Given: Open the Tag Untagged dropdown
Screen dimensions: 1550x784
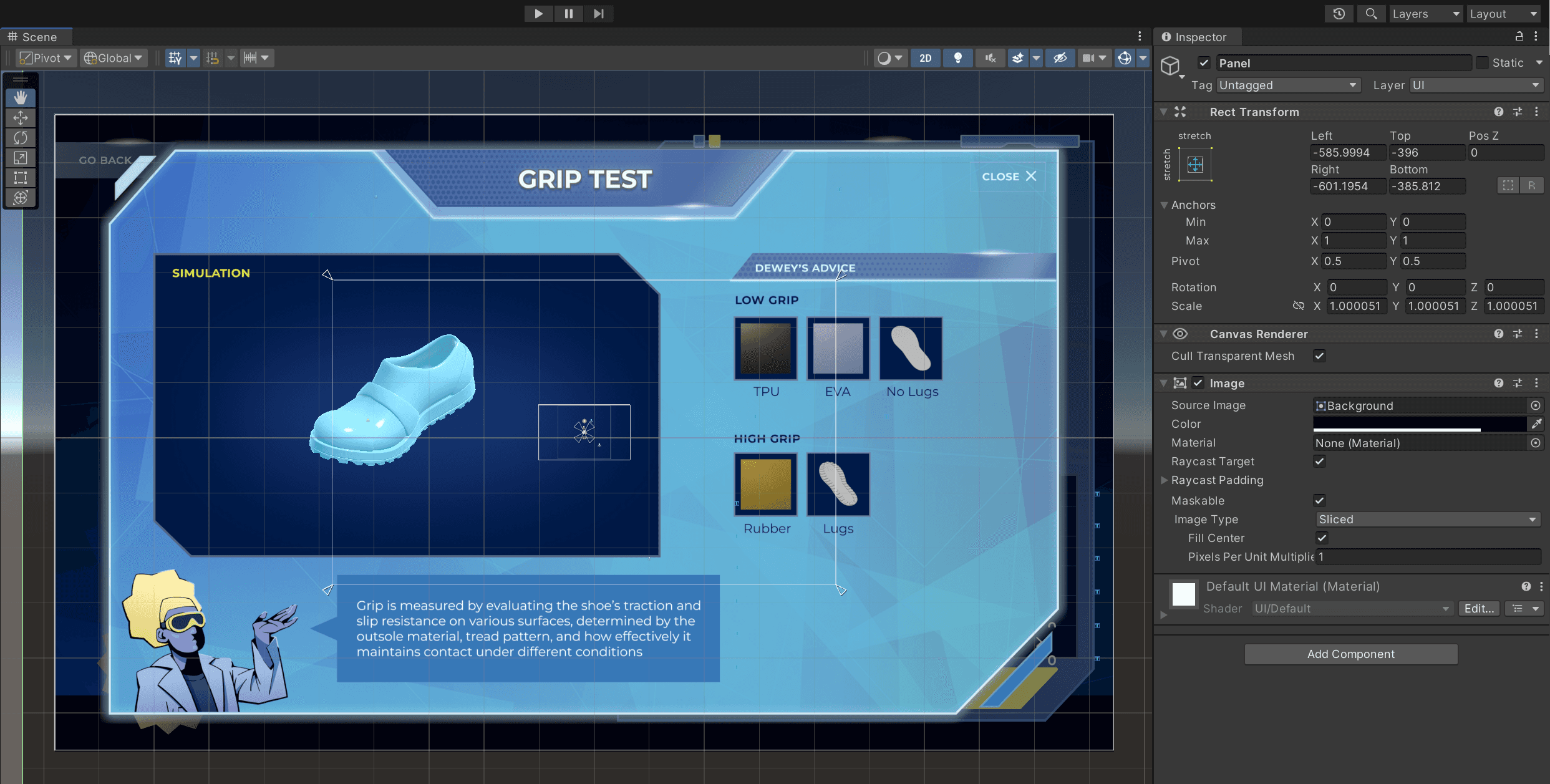Looking at the screenshot, I should (1288, 85).
